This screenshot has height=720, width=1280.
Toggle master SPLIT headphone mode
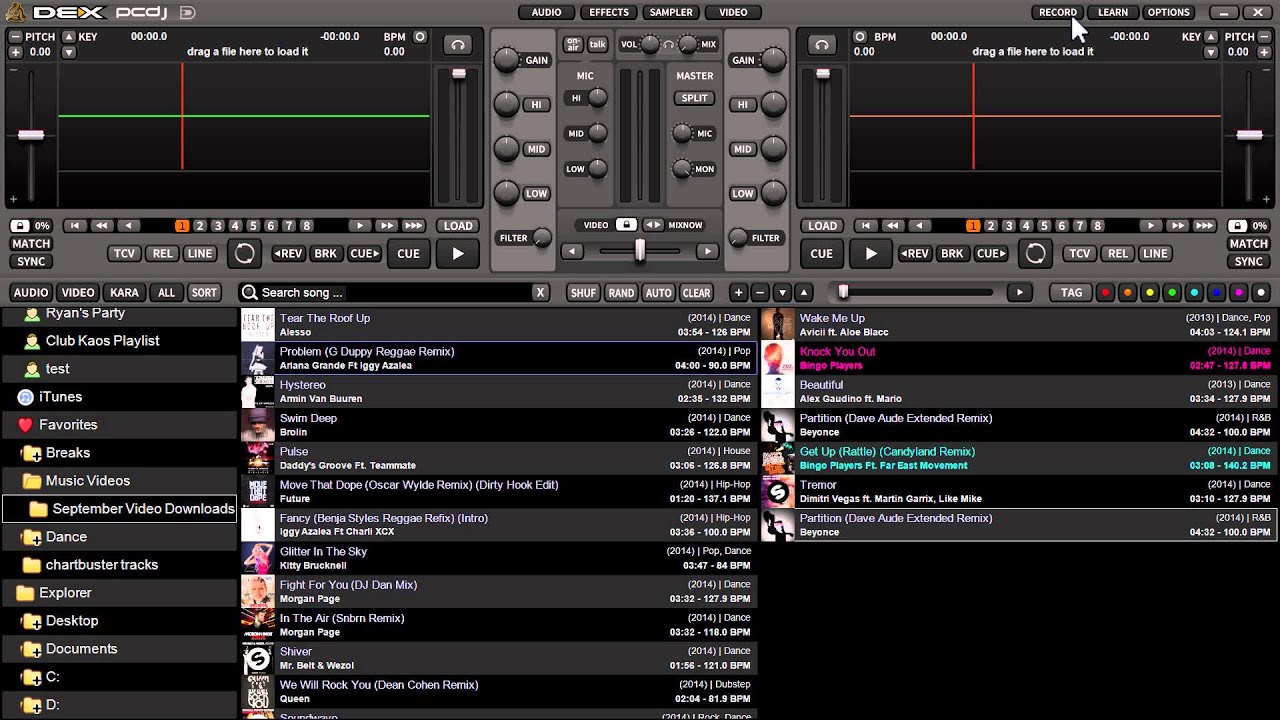(694, 98)
